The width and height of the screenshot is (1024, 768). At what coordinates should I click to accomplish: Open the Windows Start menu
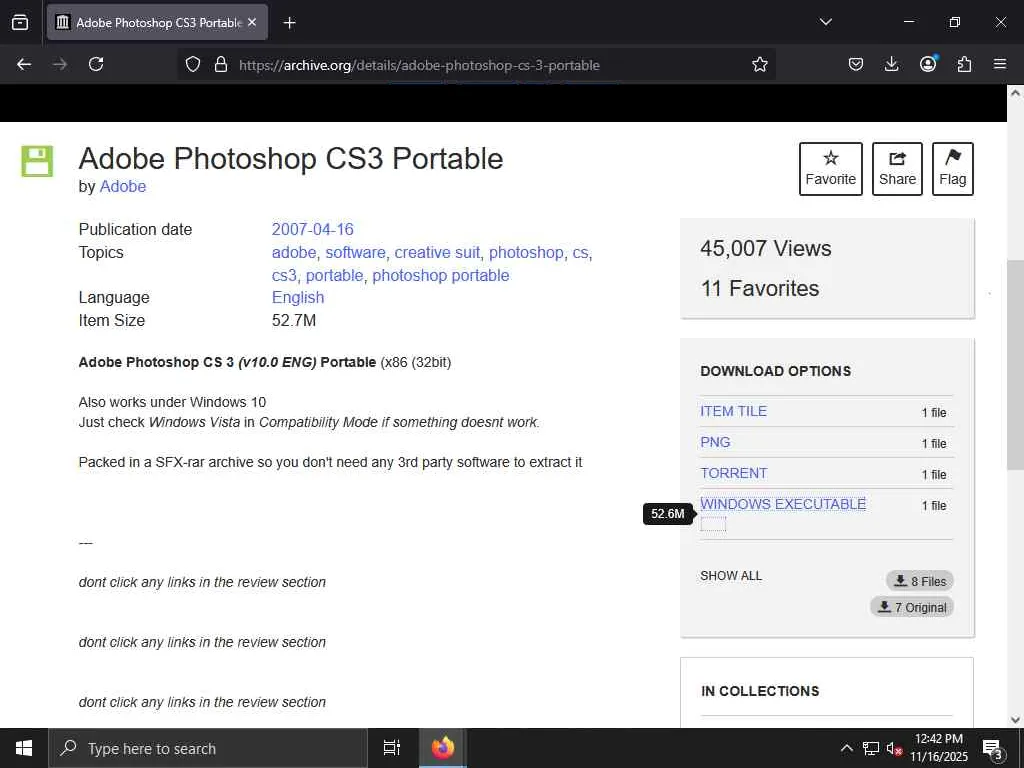click(x=24, y=748)
